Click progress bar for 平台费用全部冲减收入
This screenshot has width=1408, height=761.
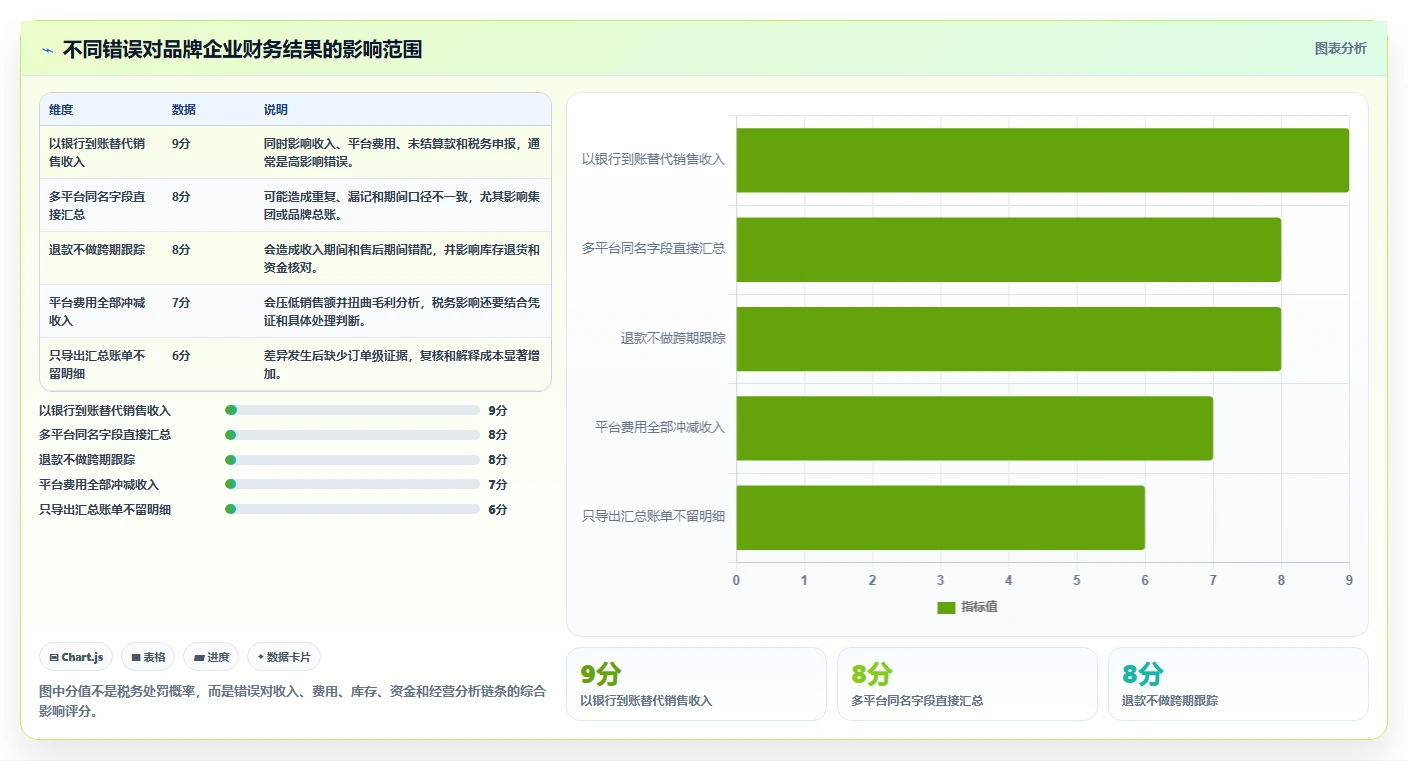click(353, 484)
